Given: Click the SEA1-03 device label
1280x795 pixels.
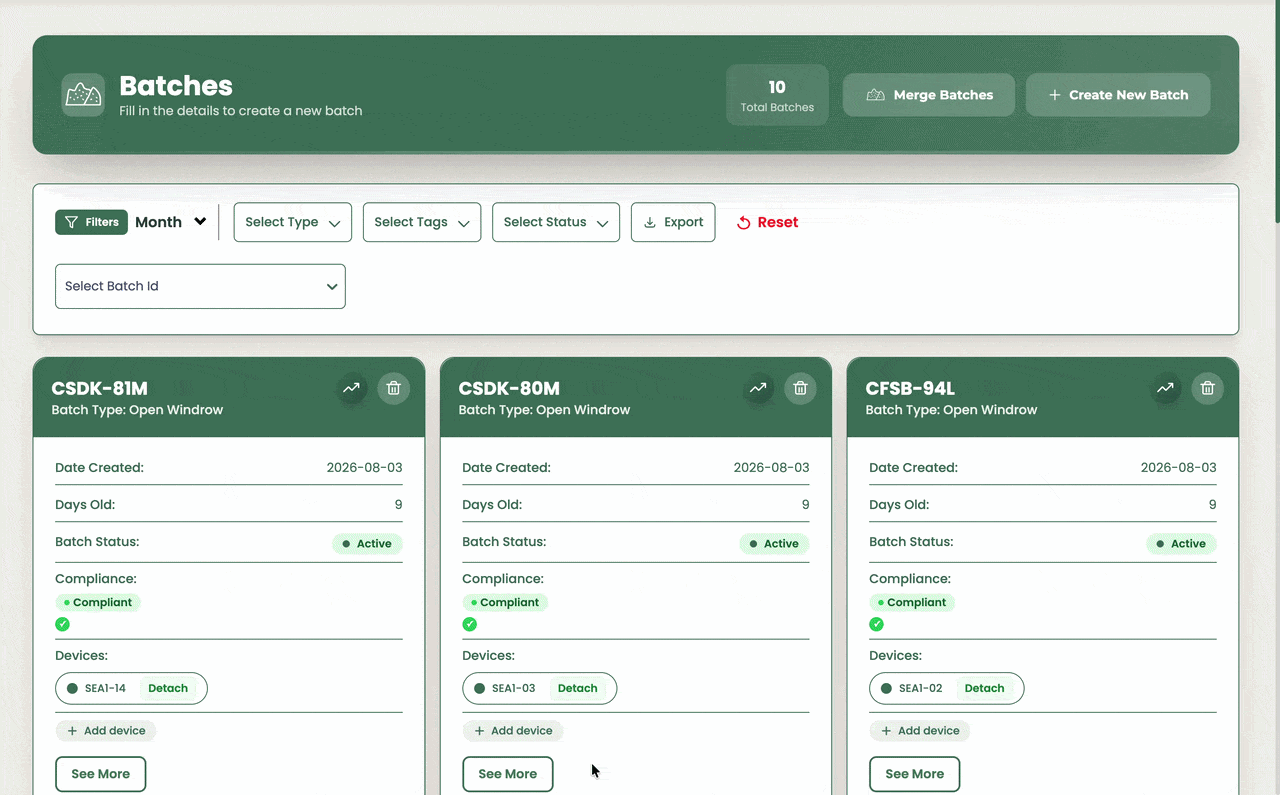Looking at the screenshot, I should click(514, 688).
